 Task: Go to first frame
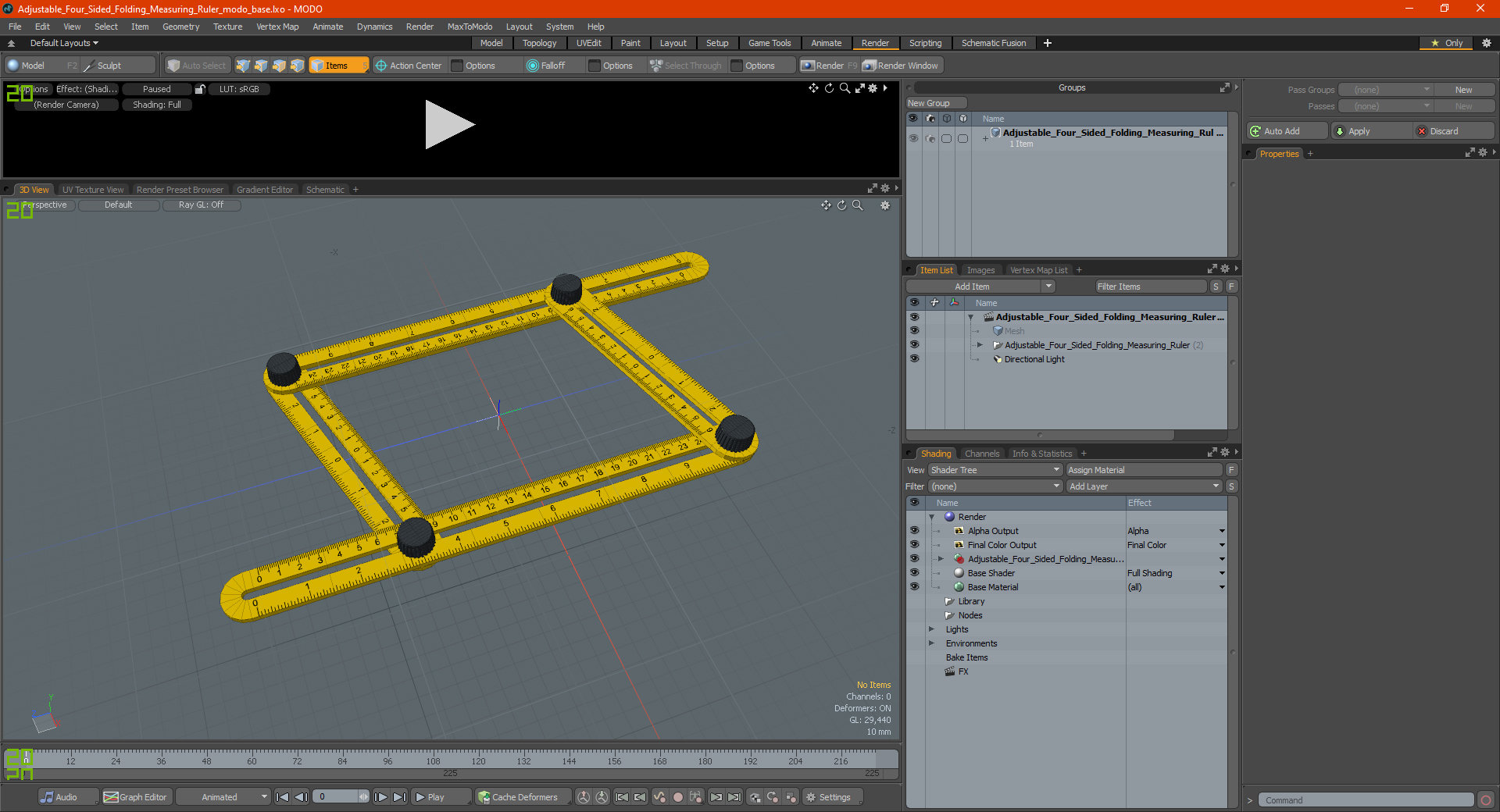(x=283, y=797)
